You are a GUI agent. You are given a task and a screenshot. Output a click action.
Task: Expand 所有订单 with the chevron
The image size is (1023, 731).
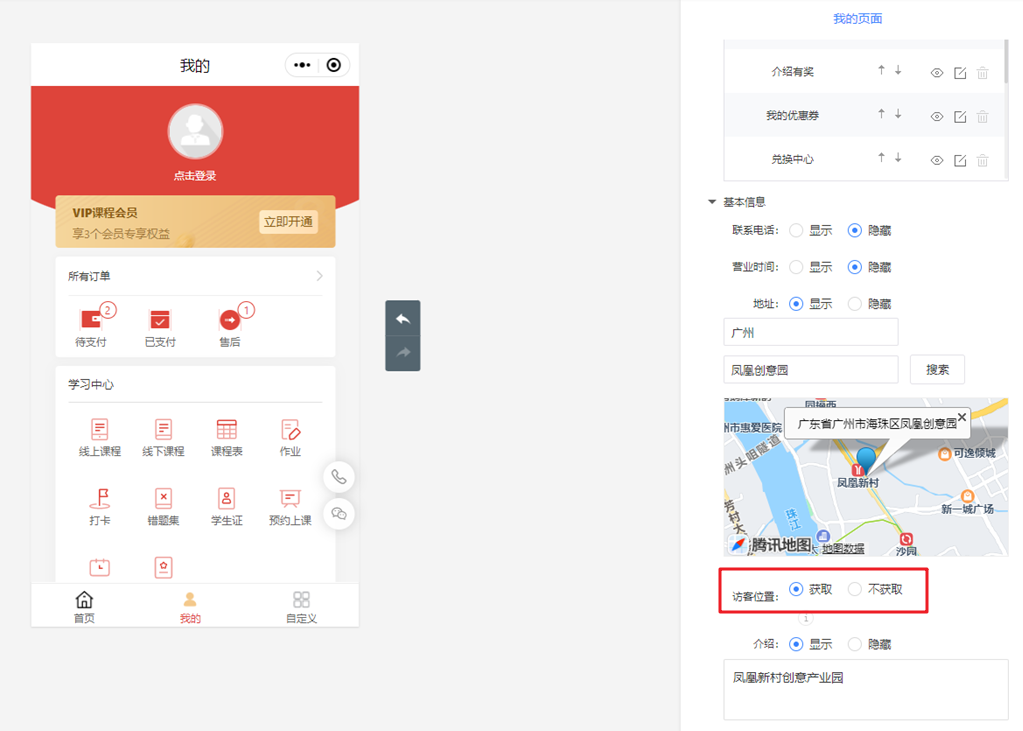[x=319, y=276]
